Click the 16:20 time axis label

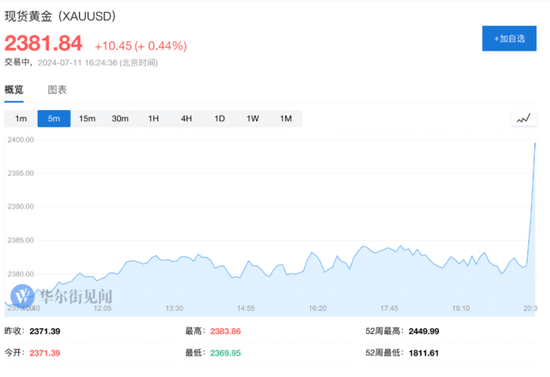tap(317, 308)
